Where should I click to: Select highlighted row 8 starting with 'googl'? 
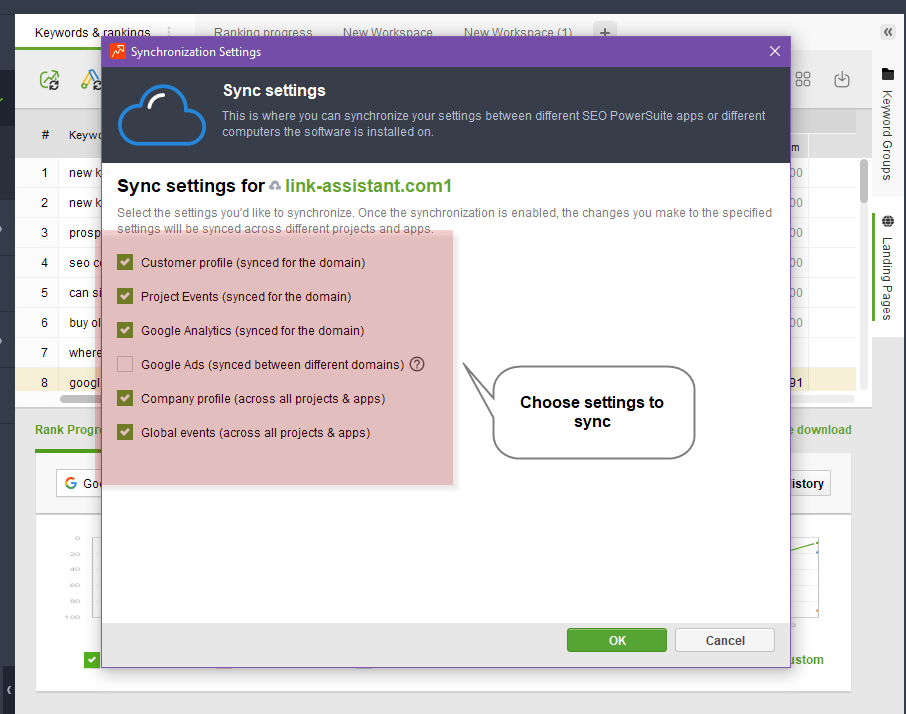(58, 382)
